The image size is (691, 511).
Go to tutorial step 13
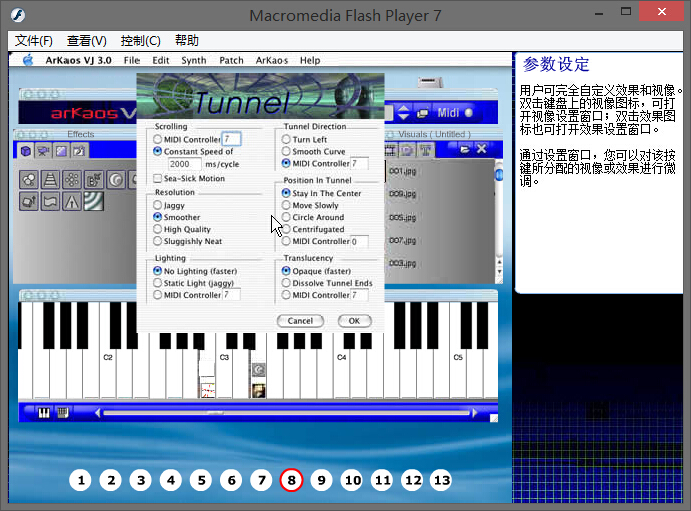442,480
